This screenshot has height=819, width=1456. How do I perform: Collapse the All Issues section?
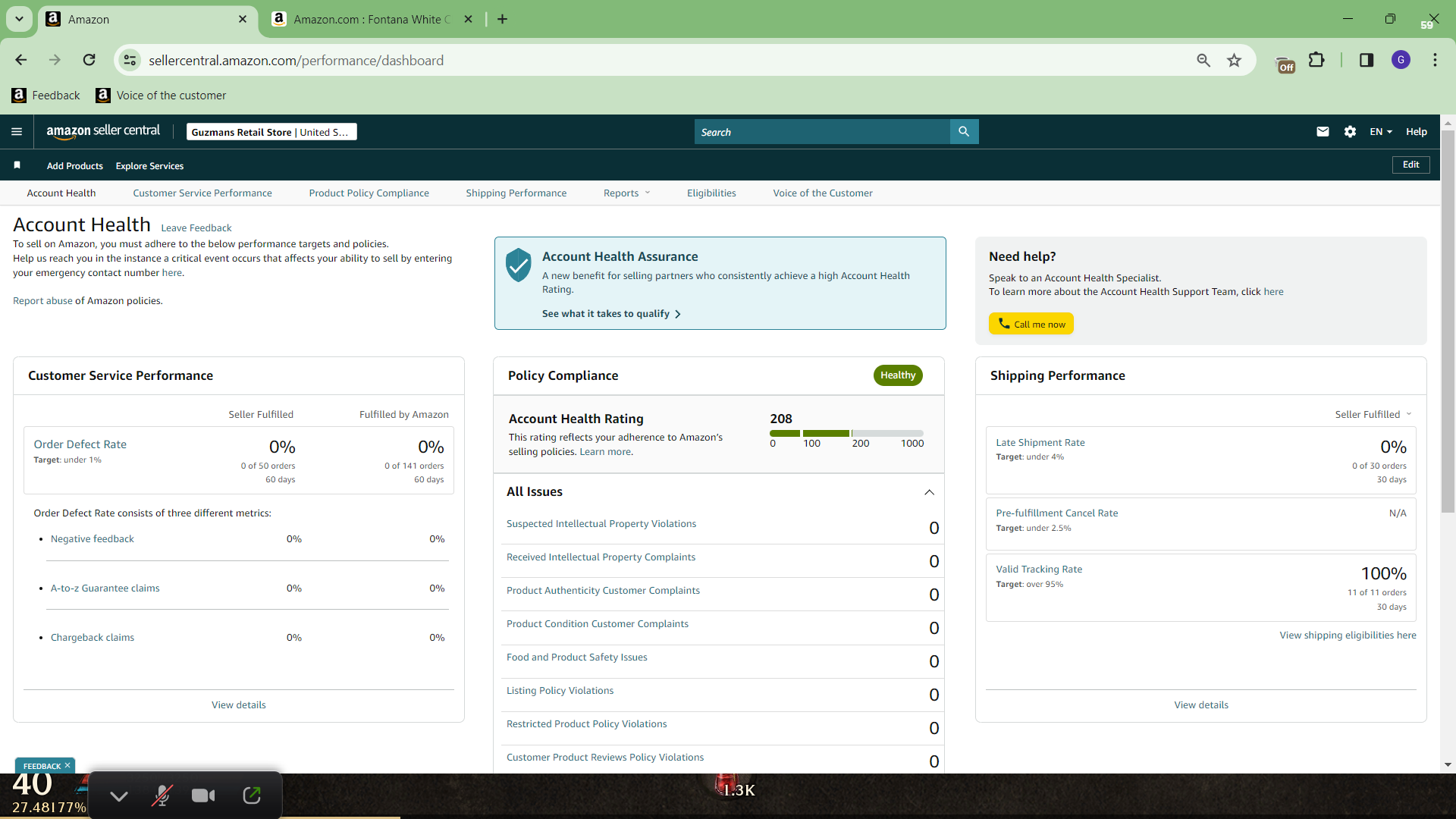929,492
